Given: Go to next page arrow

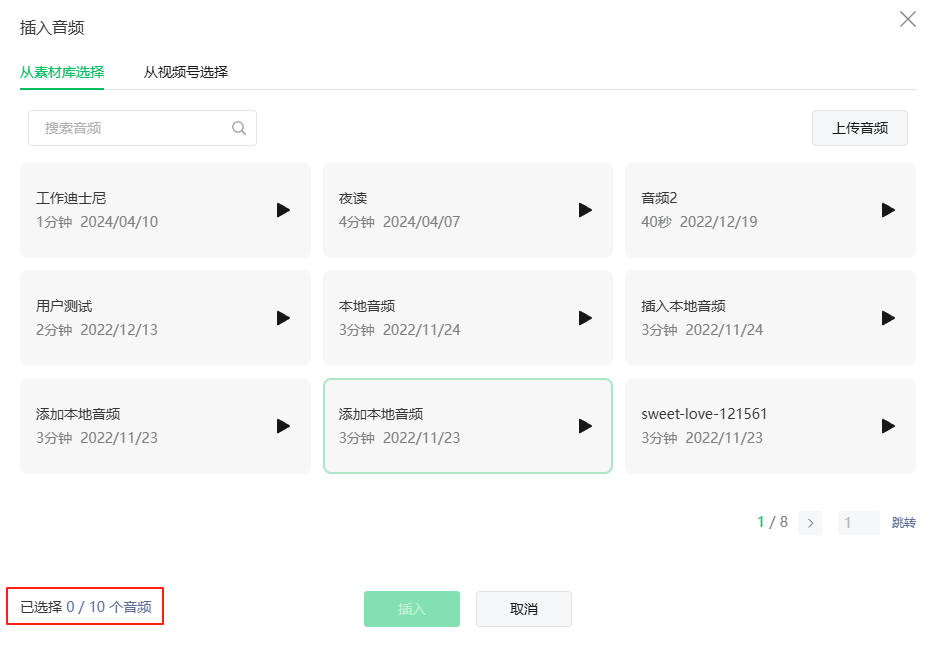Looking at the screenshot, I should [x=810, y=523].
